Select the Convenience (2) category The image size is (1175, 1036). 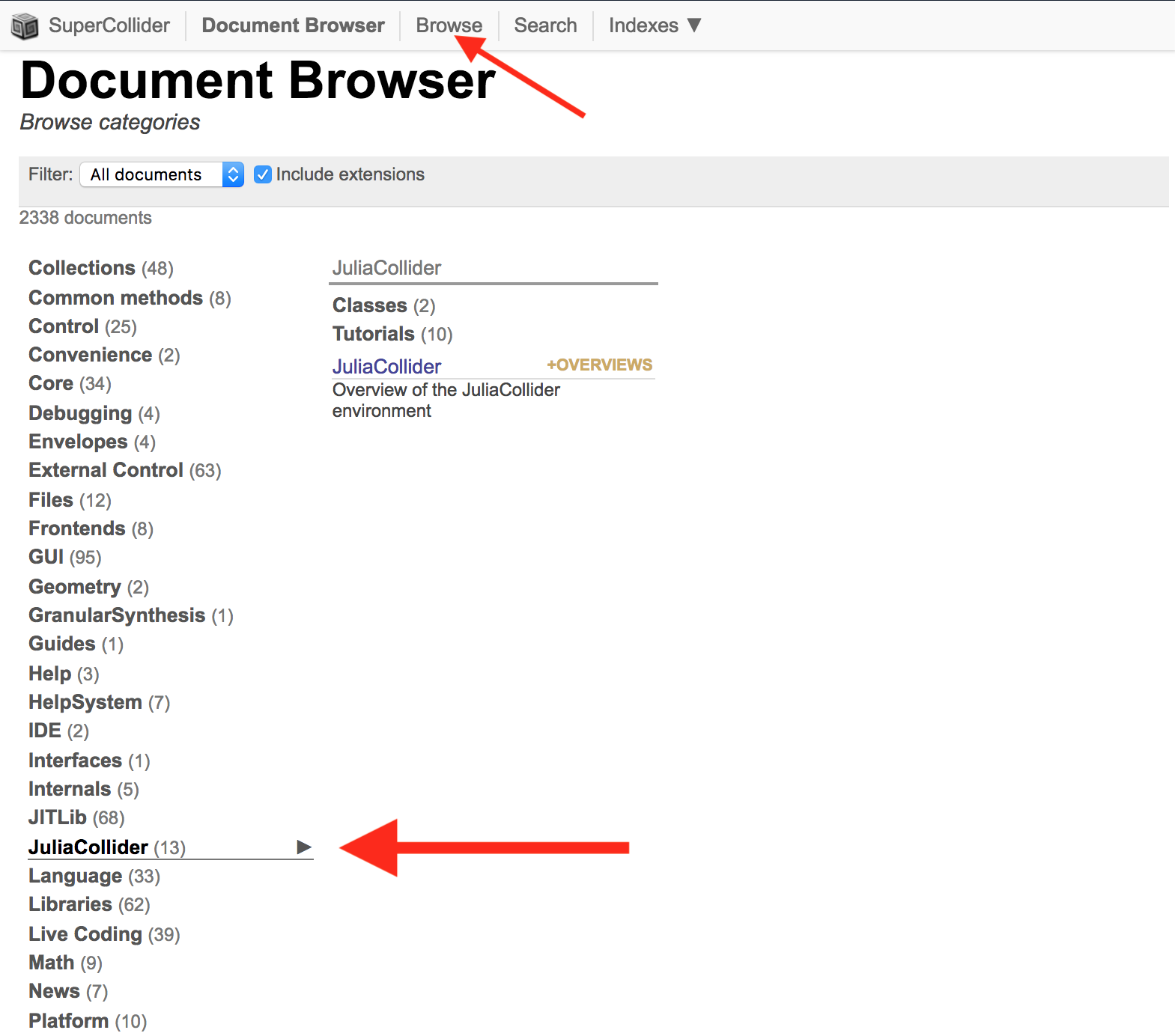(104, 355)
